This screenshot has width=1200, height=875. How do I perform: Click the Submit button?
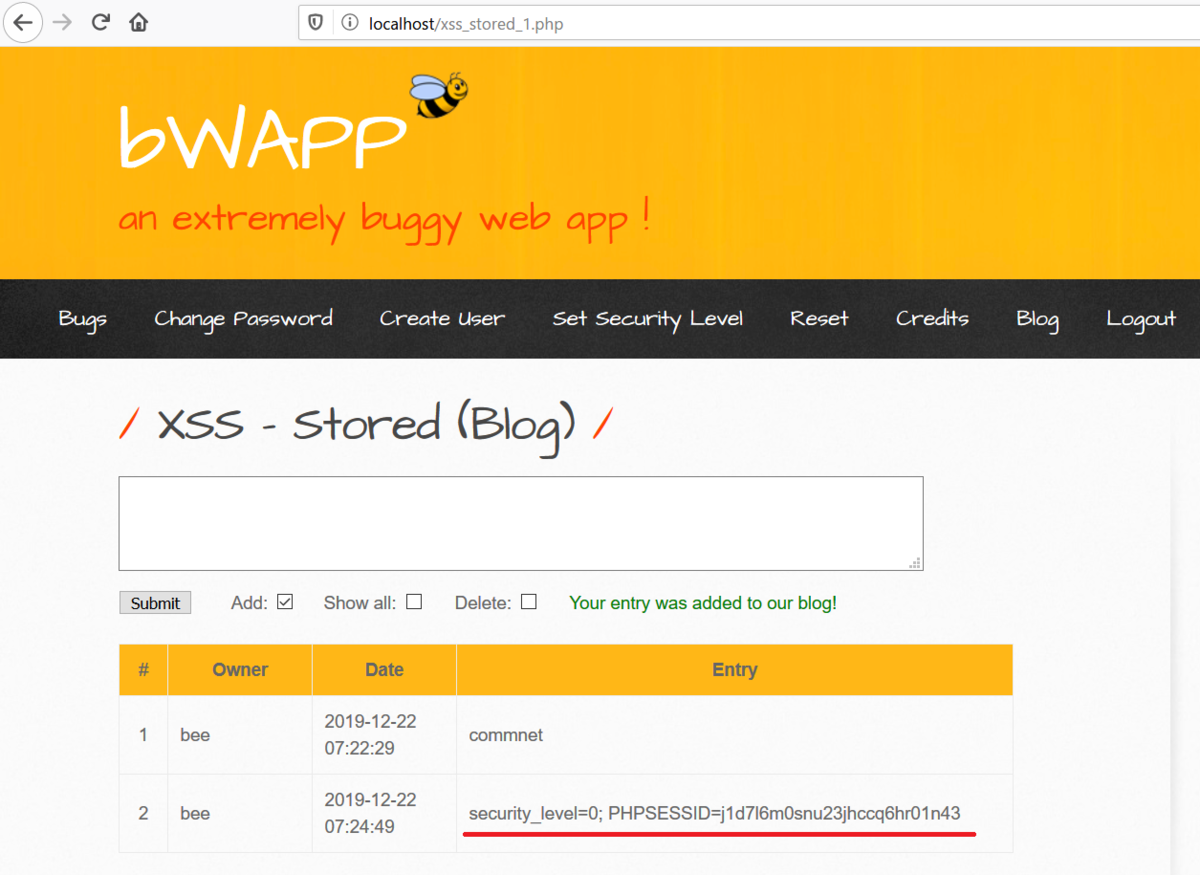[x=155, y=603]
